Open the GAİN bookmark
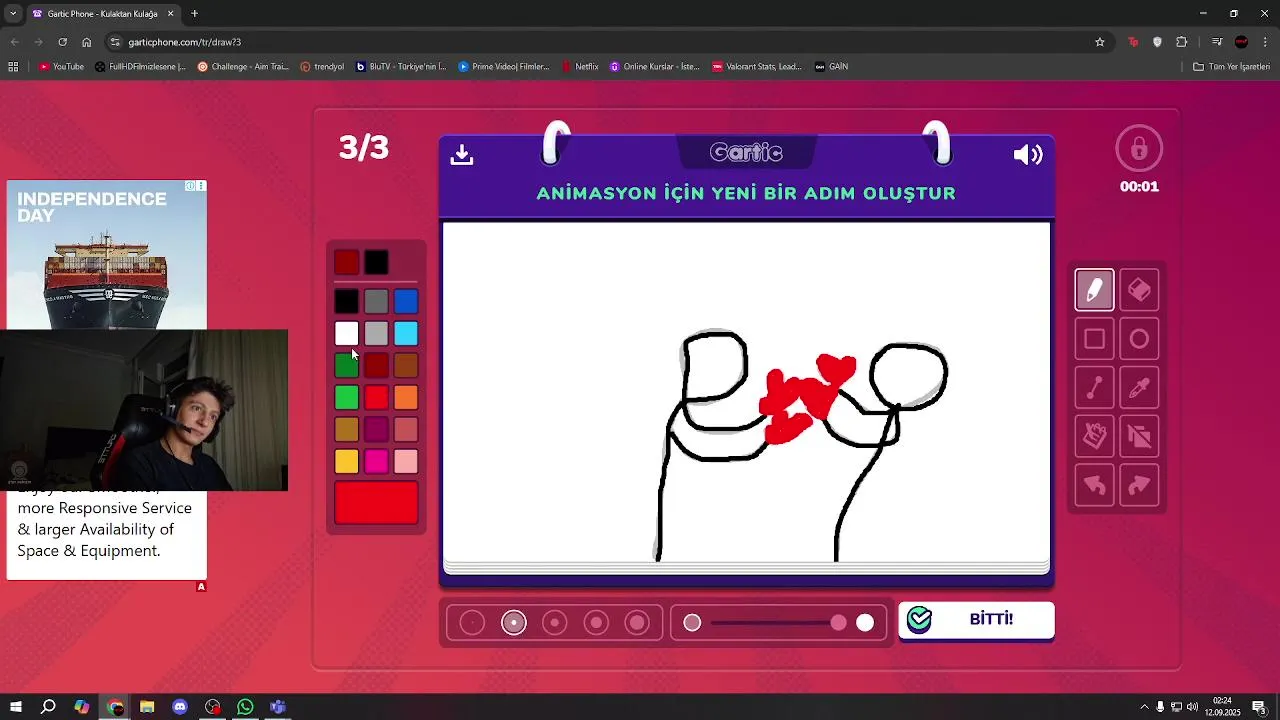This screenshot has height=720, width=1280. click(x=831, y=67)
